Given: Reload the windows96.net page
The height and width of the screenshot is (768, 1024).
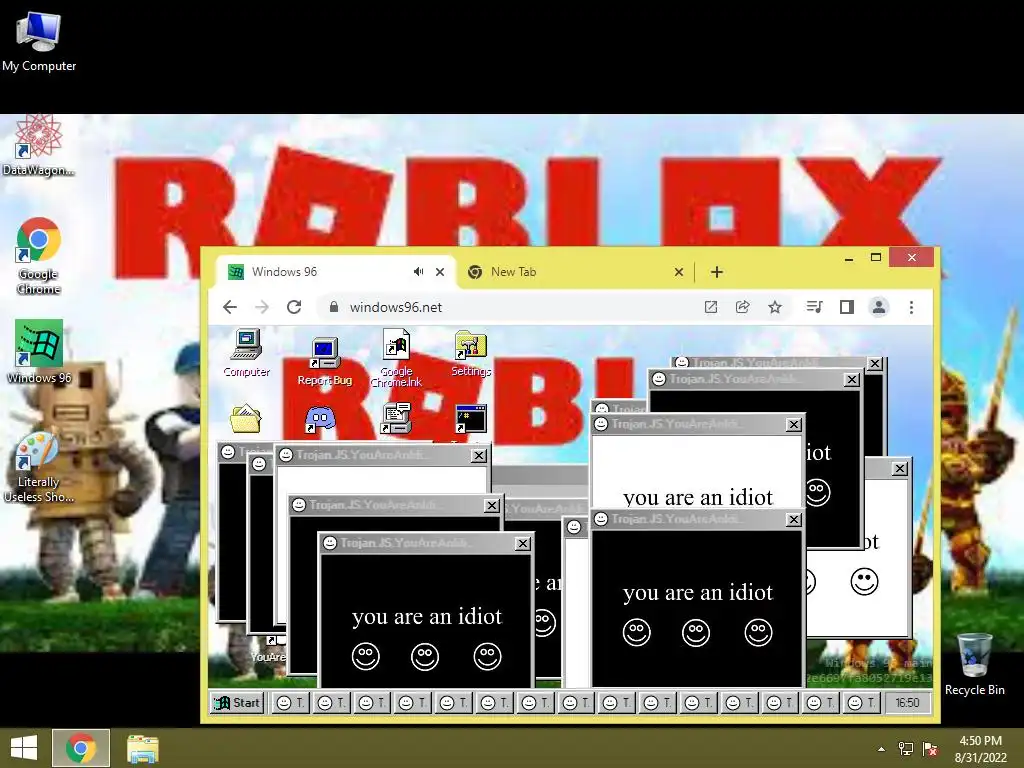Looking at the screenshot, I should [294, 307].
